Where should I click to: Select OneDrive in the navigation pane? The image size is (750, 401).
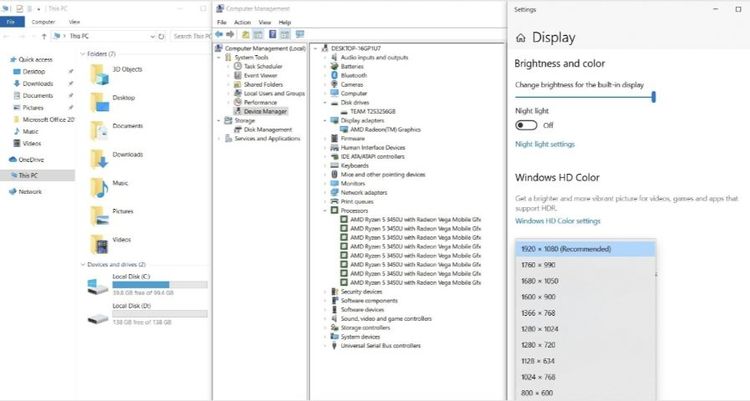coord(31,160)
